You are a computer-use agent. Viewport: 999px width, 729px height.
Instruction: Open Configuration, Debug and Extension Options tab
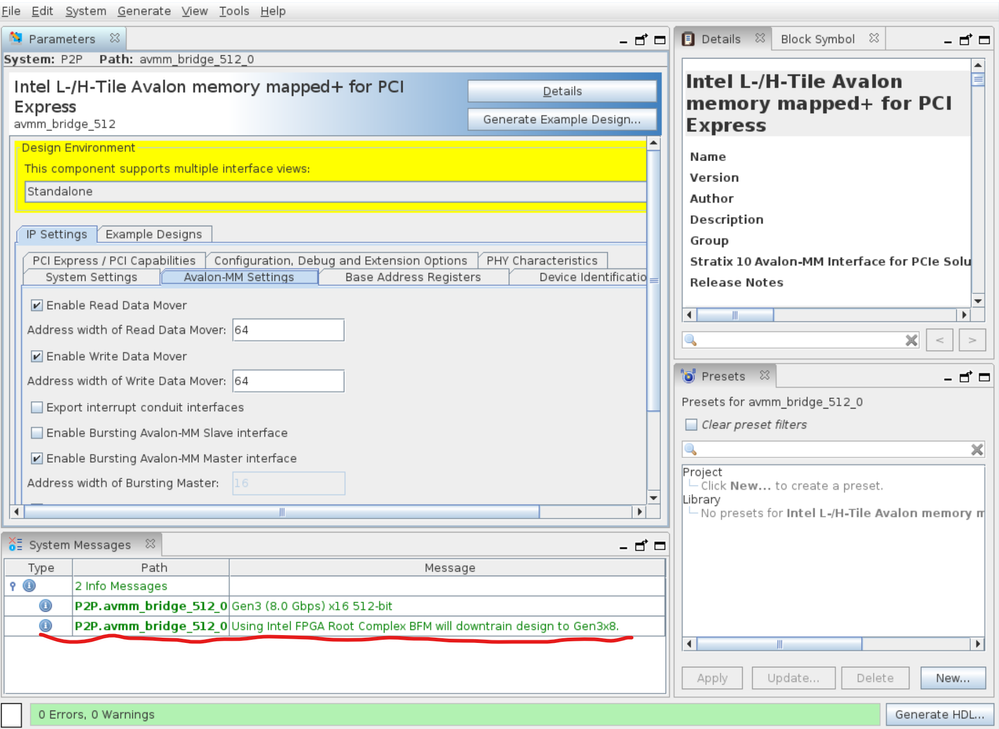pyautogui.click(x=341, y=261)
